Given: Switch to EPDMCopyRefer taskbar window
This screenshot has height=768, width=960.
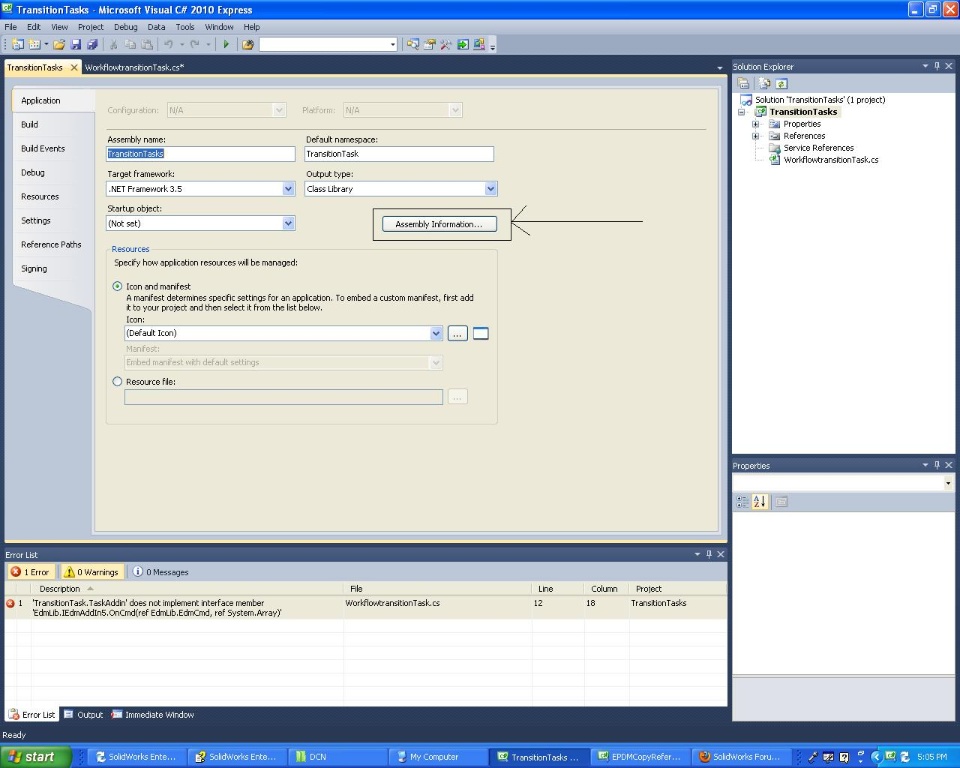Looking at the screenshot, I should [x=640, y=757].
